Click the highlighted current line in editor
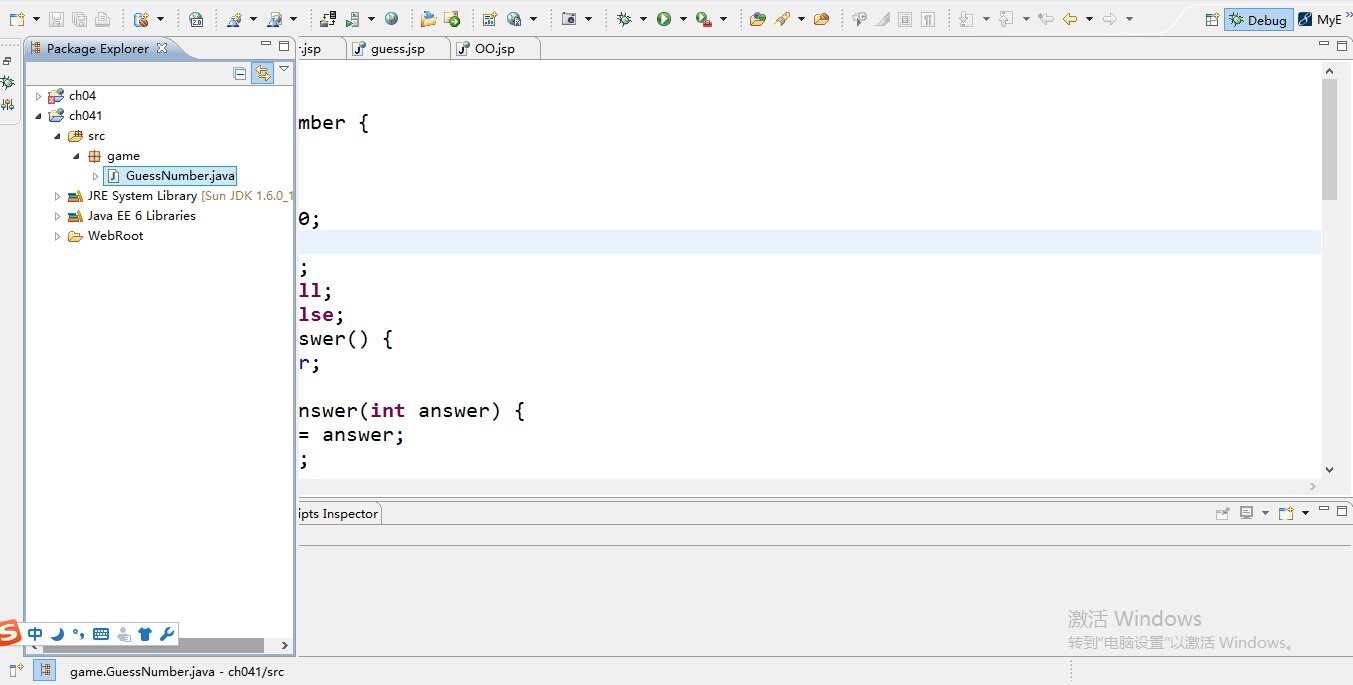This screenshot has height=685, width=1353. tap(809, 242)
